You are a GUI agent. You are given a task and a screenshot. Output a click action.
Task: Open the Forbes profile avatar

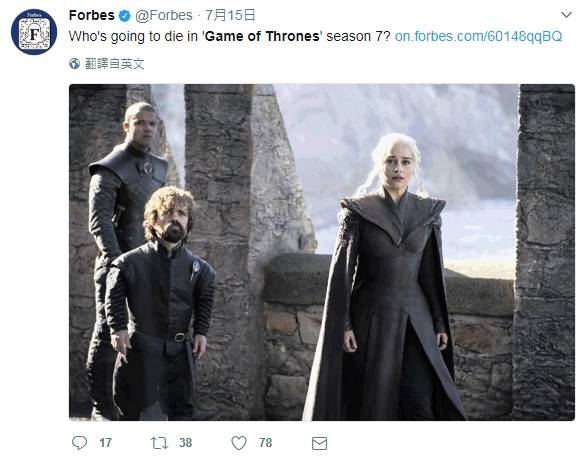34,32
